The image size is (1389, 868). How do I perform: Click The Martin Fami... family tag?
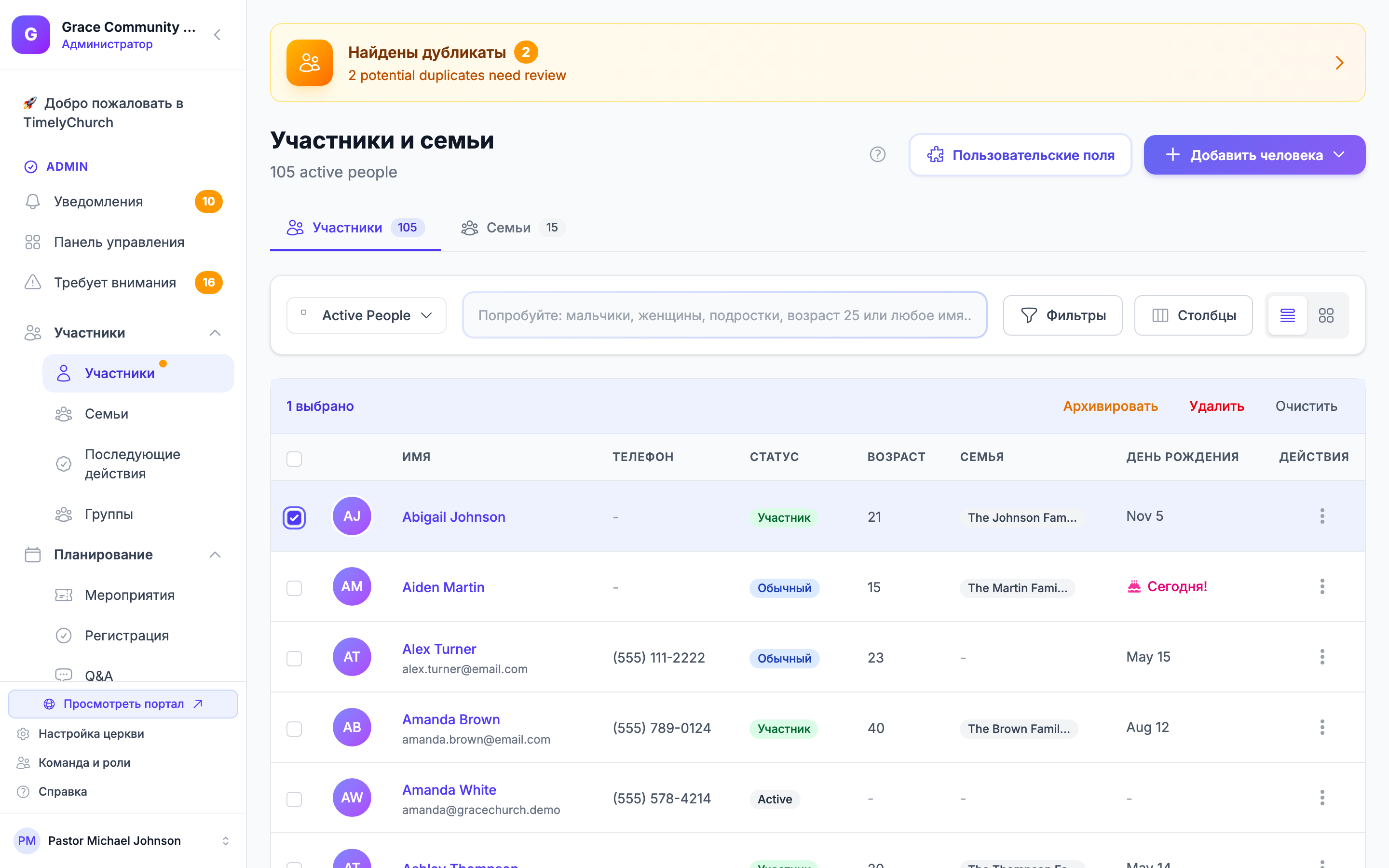pos(1017,588)
